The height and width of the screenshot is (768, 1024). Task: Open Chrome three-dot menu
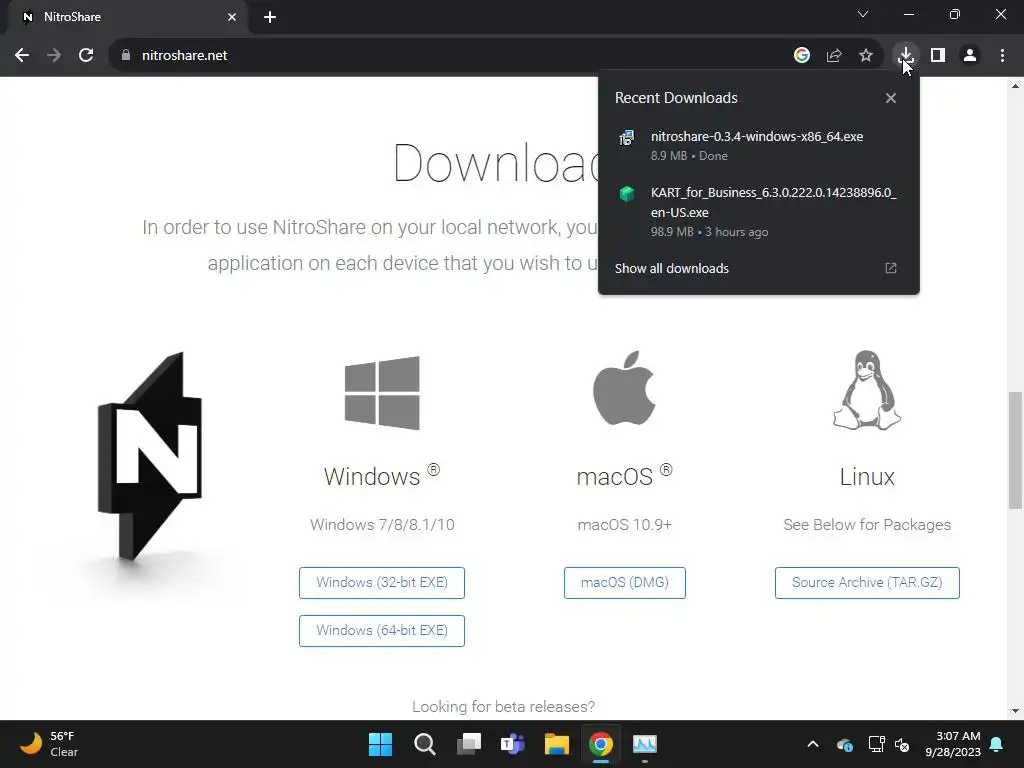click(x=1002, y=56)
